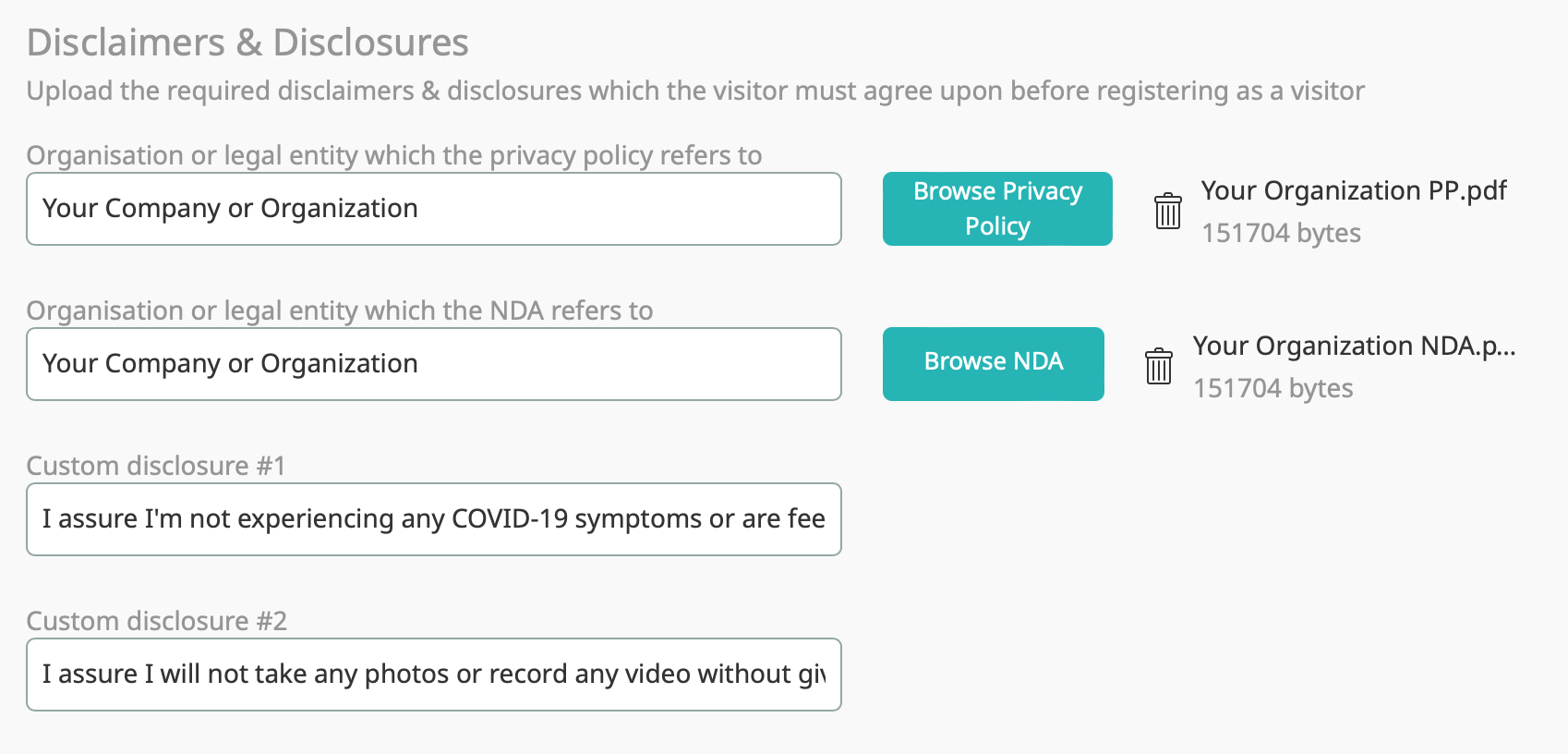Click the Custom disclosure #2 label
The height and width of the screenshot is (754, 1568).
point(157,621)
